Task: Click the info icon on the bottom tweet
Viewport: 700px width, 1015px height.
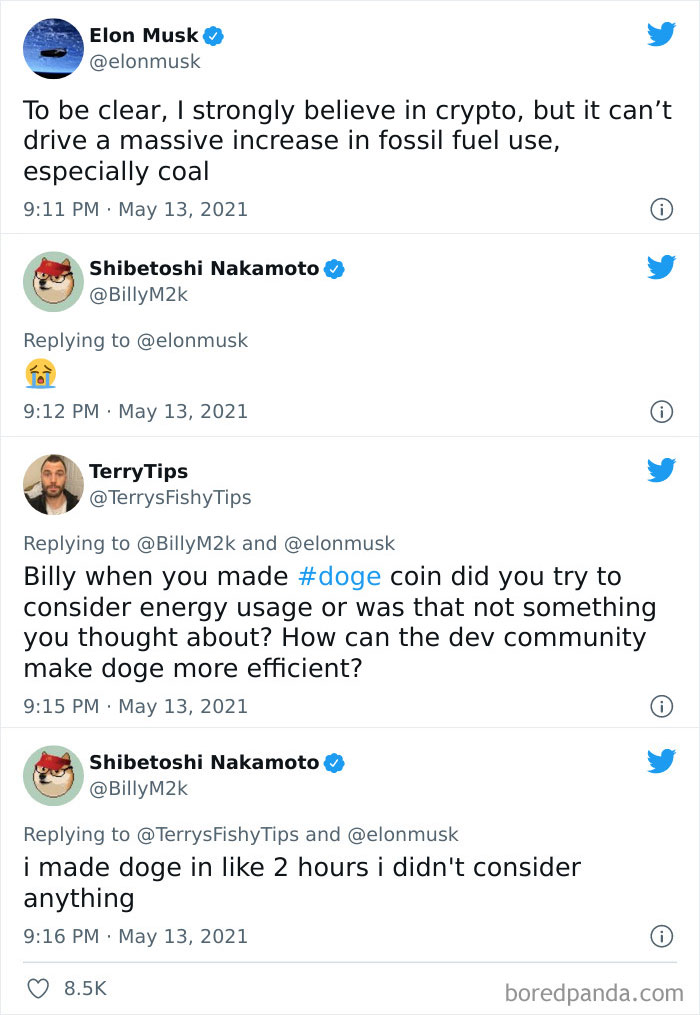Action: [x=662, y=936]
